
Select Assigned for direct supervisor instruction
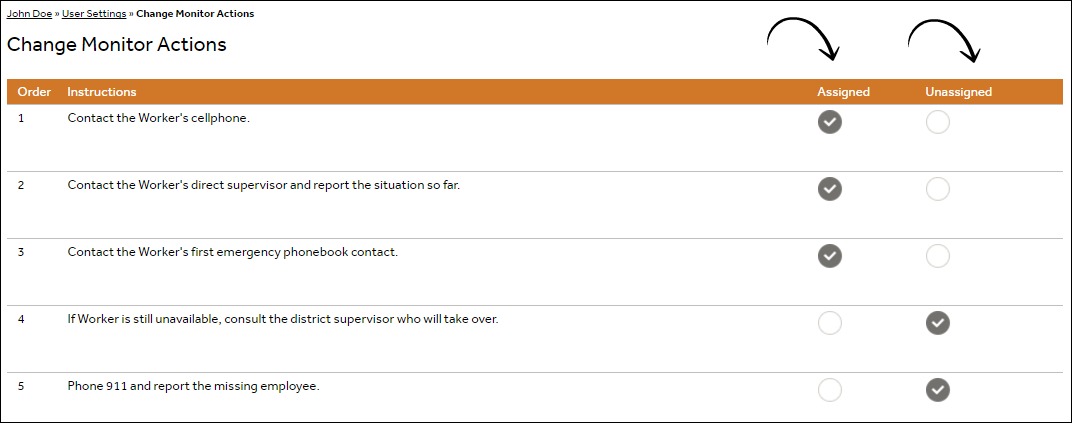click(829, 189)
